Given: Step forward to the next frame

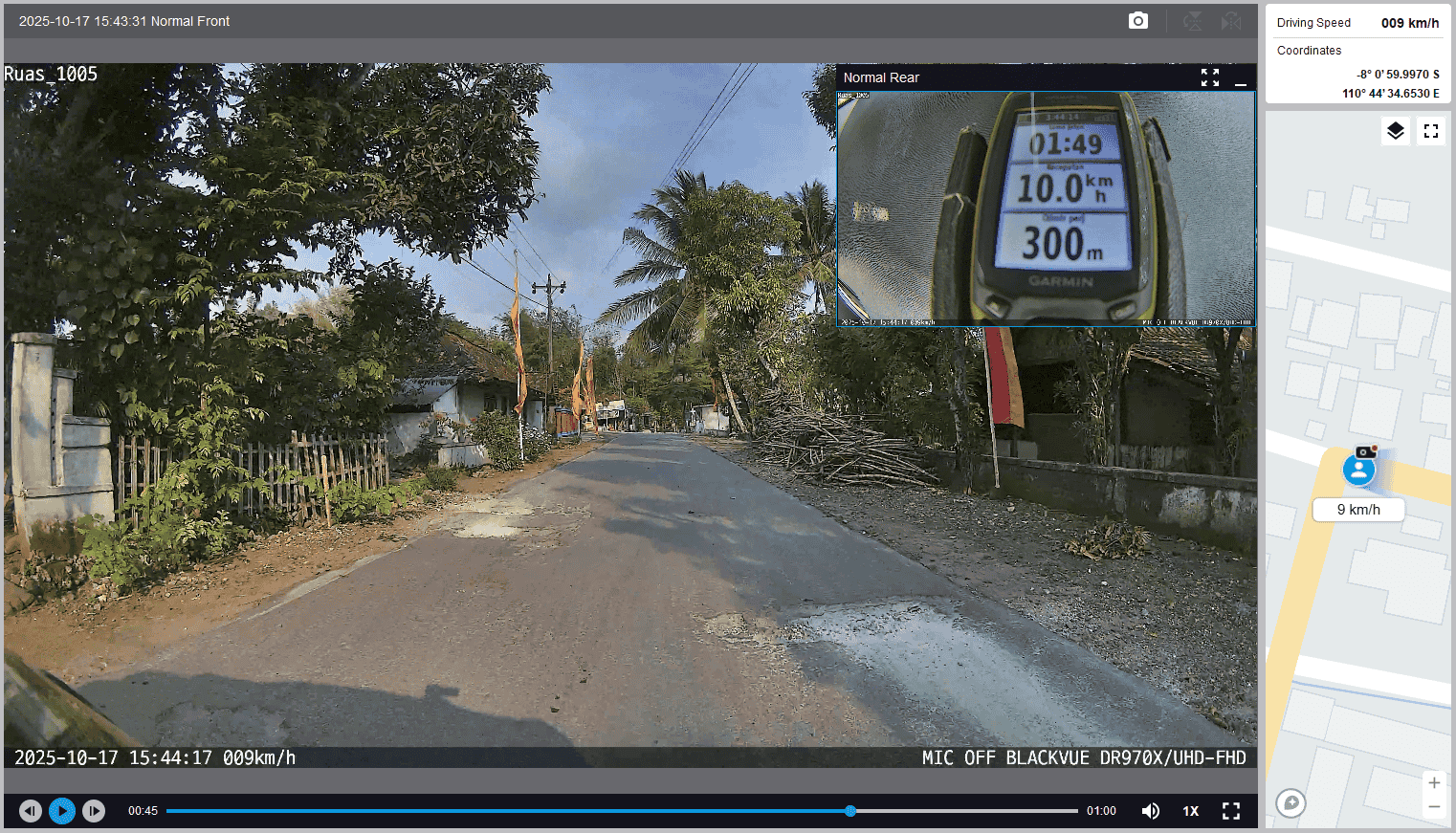Looking at the screenshot, I should click(94, 811).
